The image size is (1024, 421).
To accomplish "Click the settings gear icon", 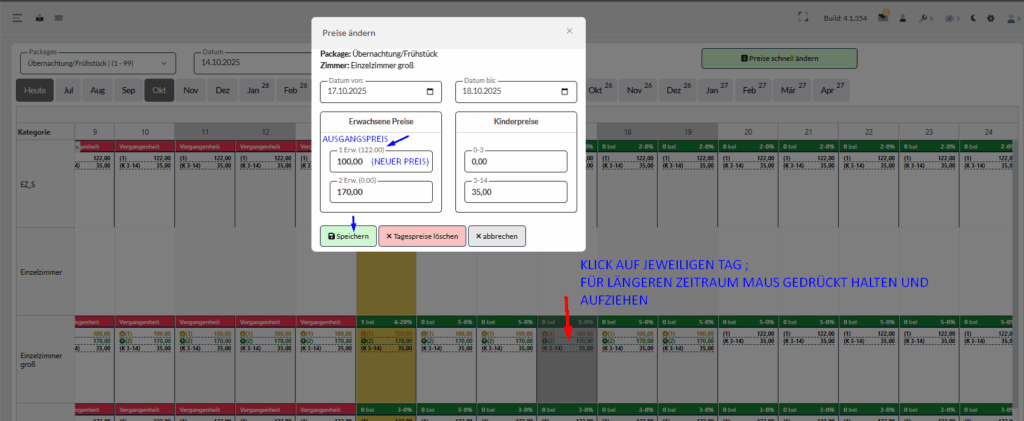I will tap(990, 17).
